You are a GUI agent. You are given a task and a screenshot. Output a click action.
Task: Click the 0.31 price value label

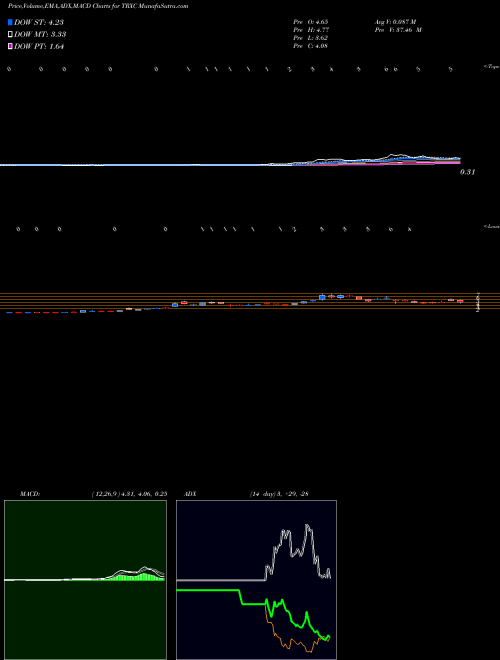tap(468, 172)
